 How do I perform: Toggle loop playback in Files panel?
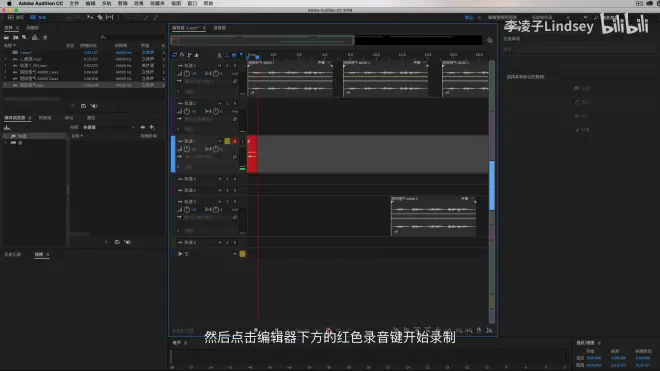pyautogui.click(x=83, y=106)
